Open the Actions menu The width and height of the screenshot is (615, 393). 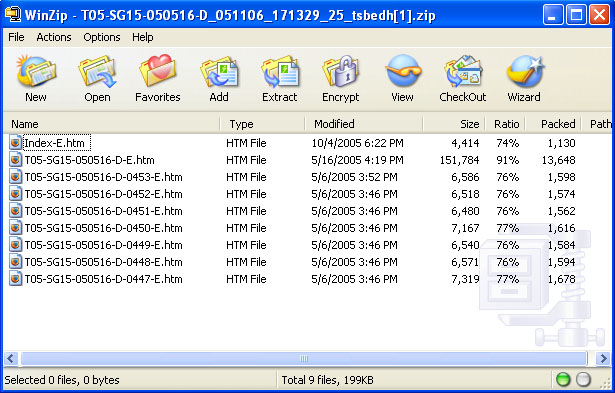pyautogui.click(x=54, y=37)
